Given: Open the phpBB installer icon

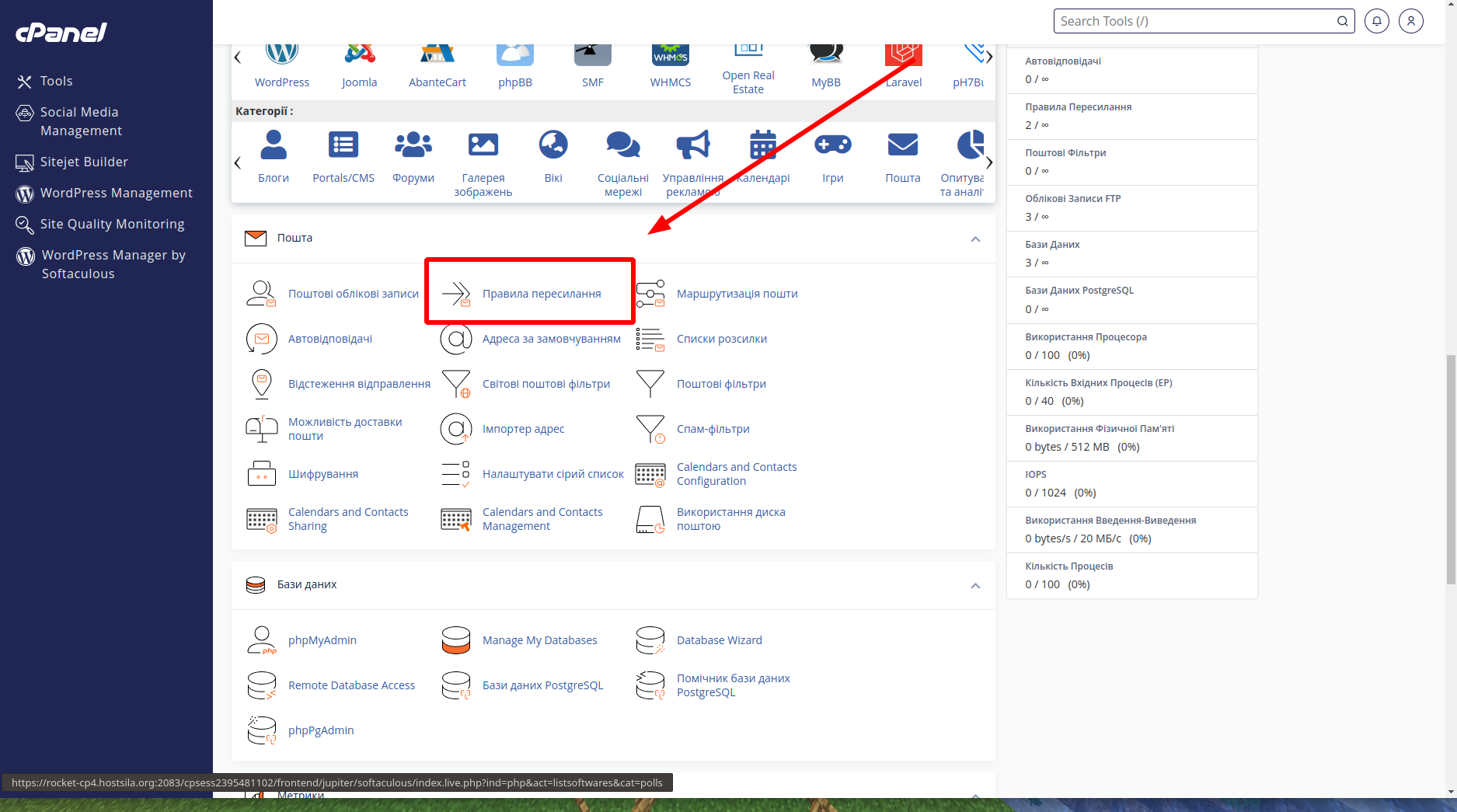Looking at the screenshot, I should [515, 54].
